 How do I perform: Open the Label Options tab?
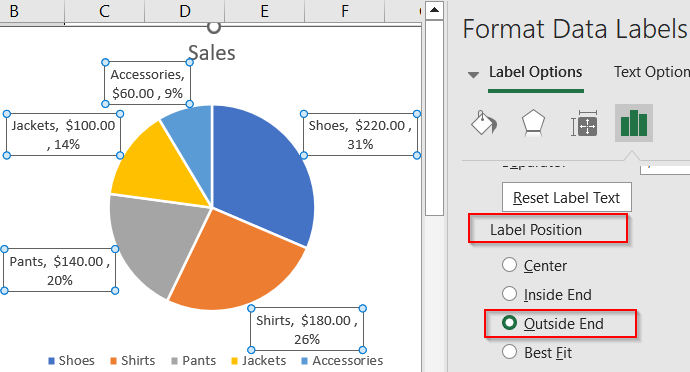(536, 72)
